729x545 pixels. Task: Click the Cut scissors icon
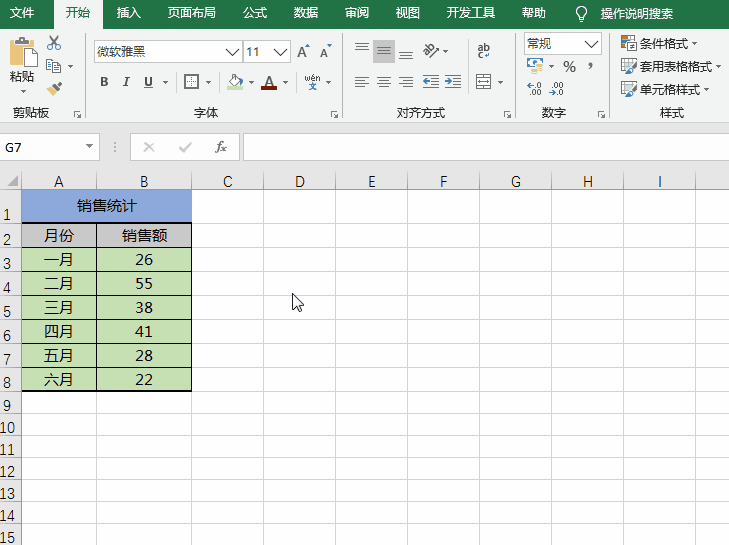pyautogui.click(x=54, y=43)
